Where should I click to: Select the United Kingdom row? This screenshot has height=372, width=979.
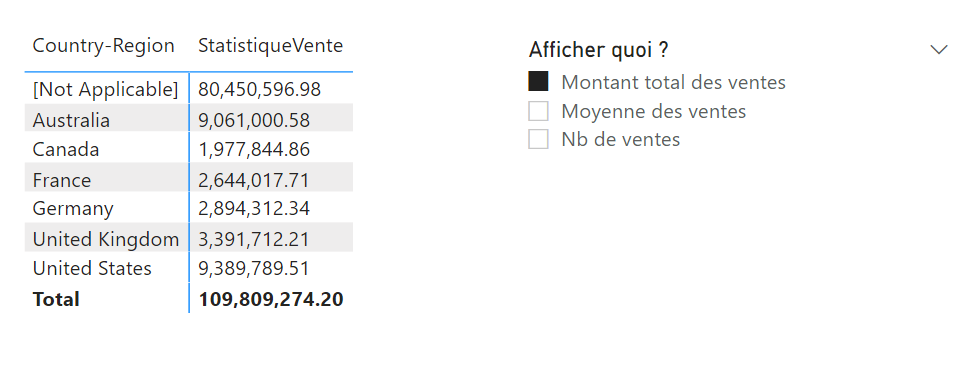pyautogui.click(x=189, y=238)
